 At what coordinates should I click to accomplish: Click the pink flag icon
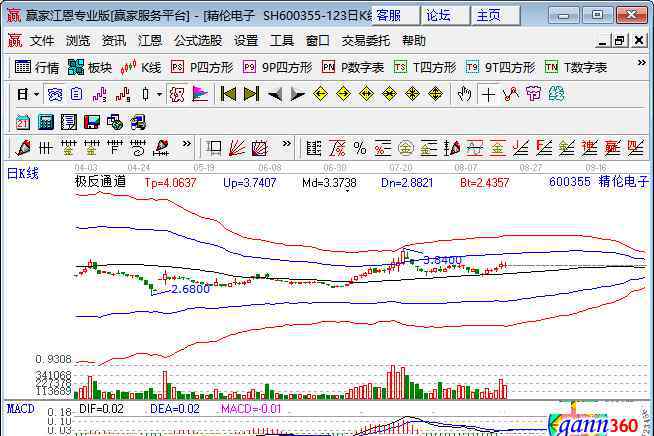click(200, 94)
